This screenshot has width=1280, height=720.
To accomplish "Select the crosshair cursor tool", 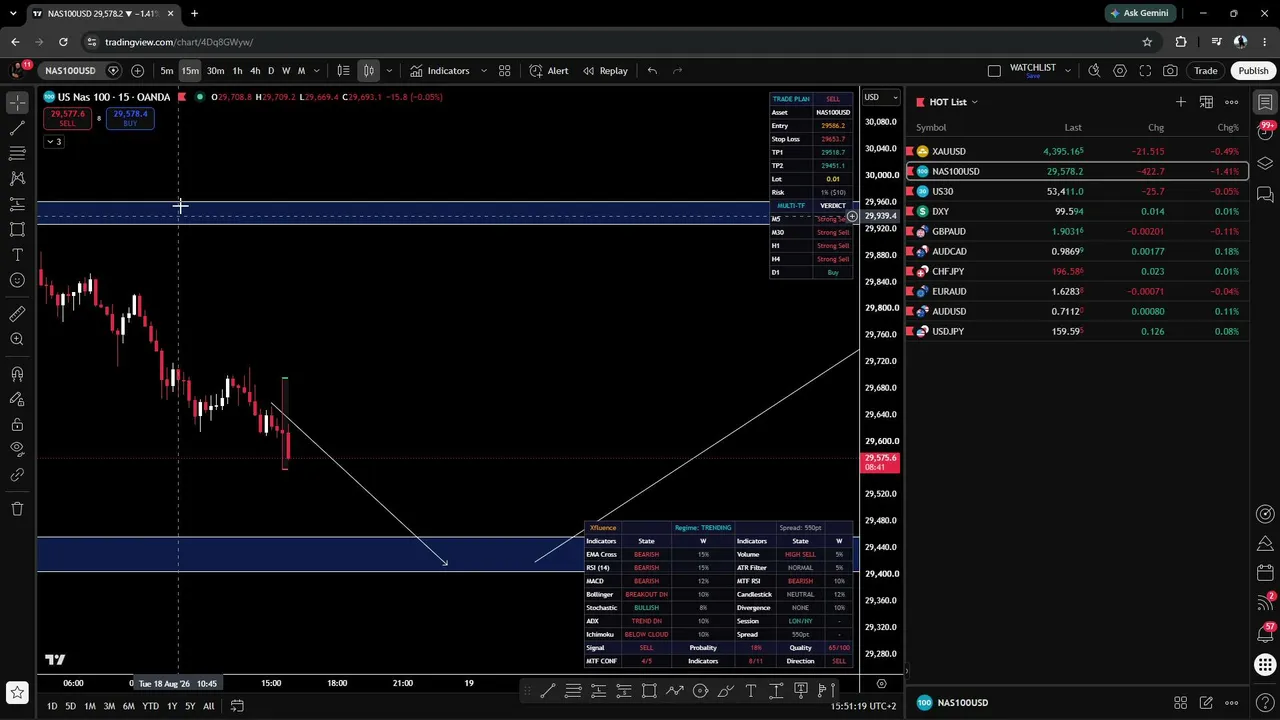I will click(x=17, y=102).
